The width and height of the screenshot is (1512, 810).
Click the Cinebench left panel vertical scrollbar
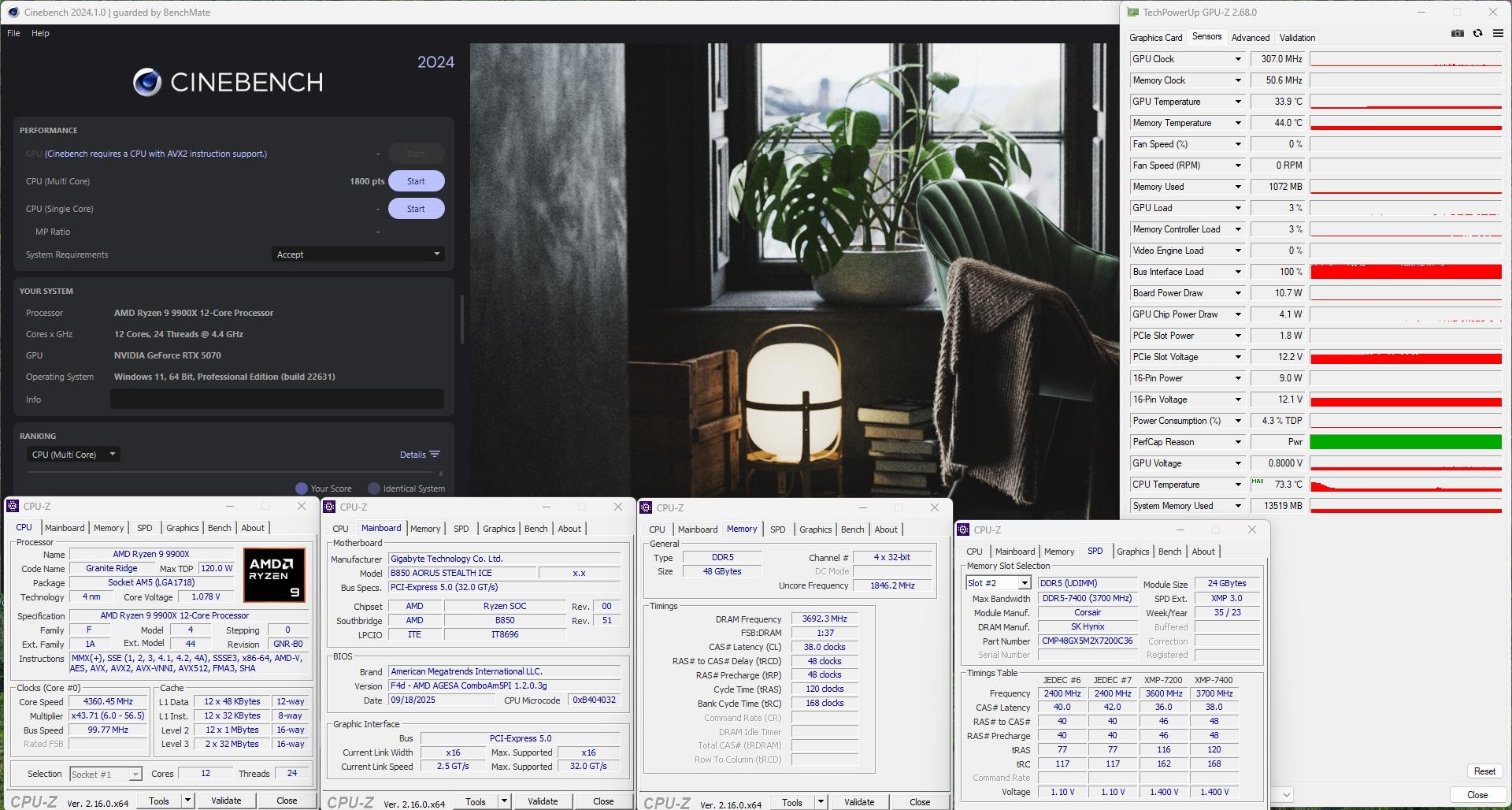(462, 319)
